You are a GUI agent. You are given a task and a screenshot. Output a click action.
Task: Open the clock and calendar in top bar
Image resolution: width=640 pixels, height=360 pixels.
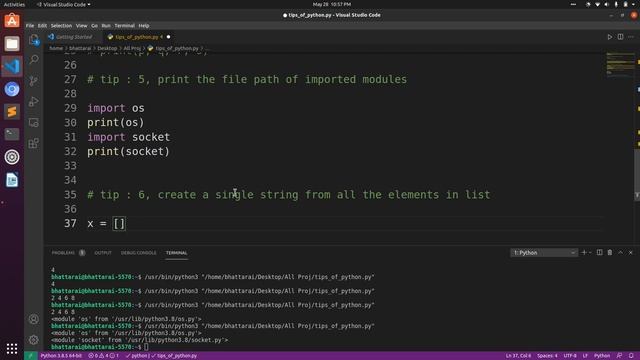[x=331, y=4]
